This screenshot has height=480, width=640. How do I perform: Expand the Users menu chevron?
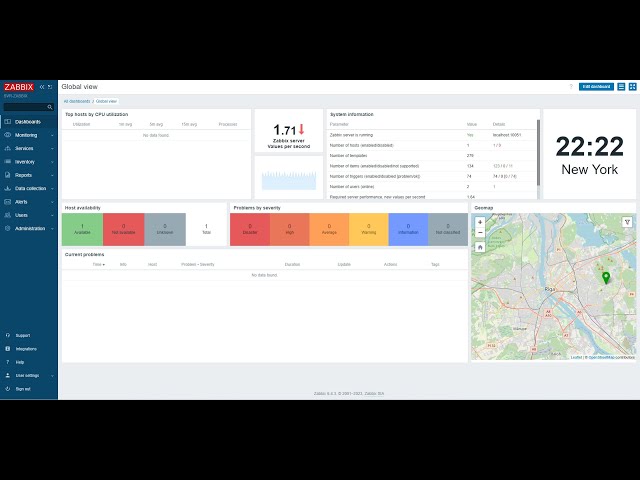[x=52, y=215]
